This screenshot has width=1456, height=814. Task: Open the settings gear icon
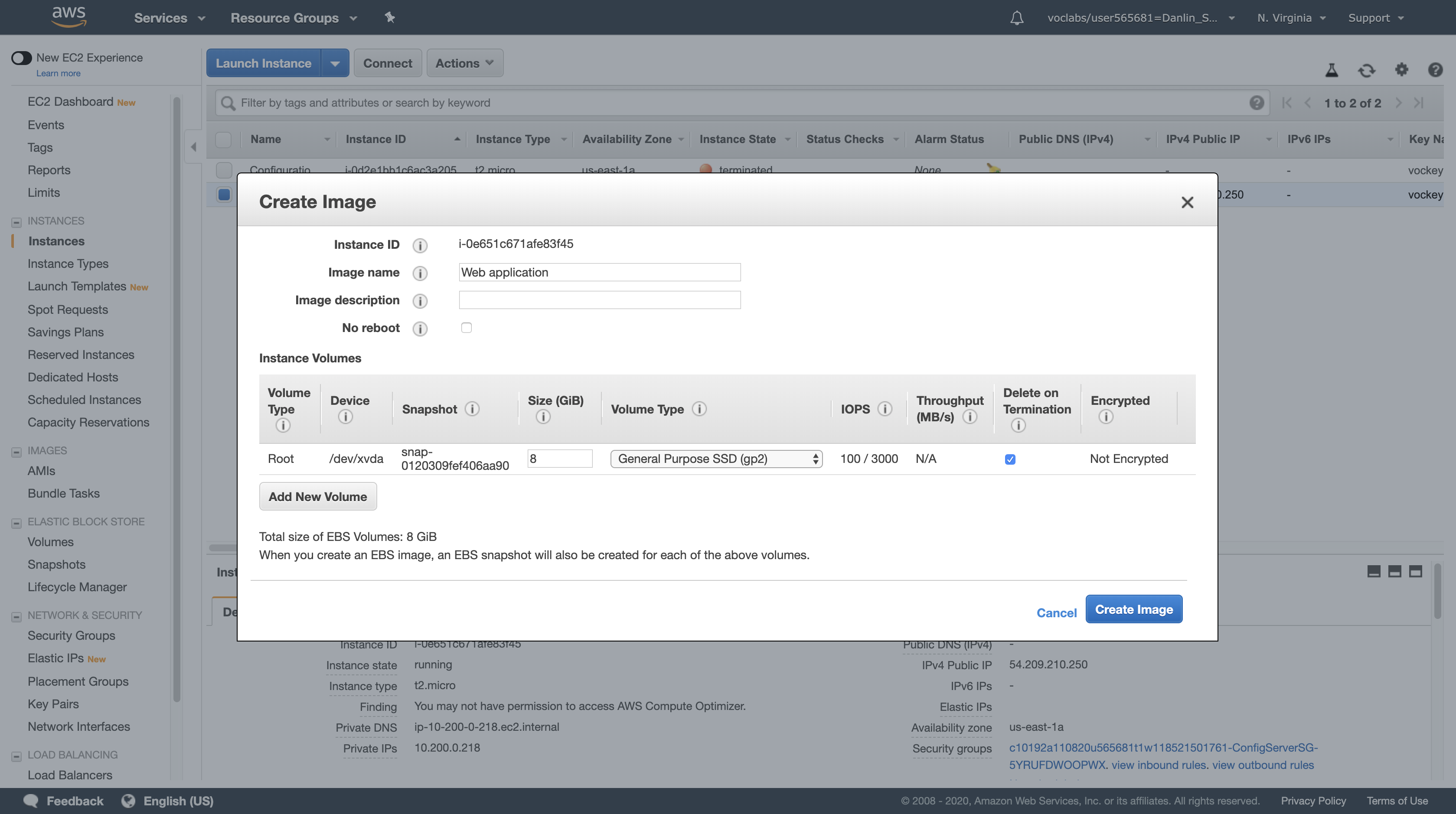1401,69
